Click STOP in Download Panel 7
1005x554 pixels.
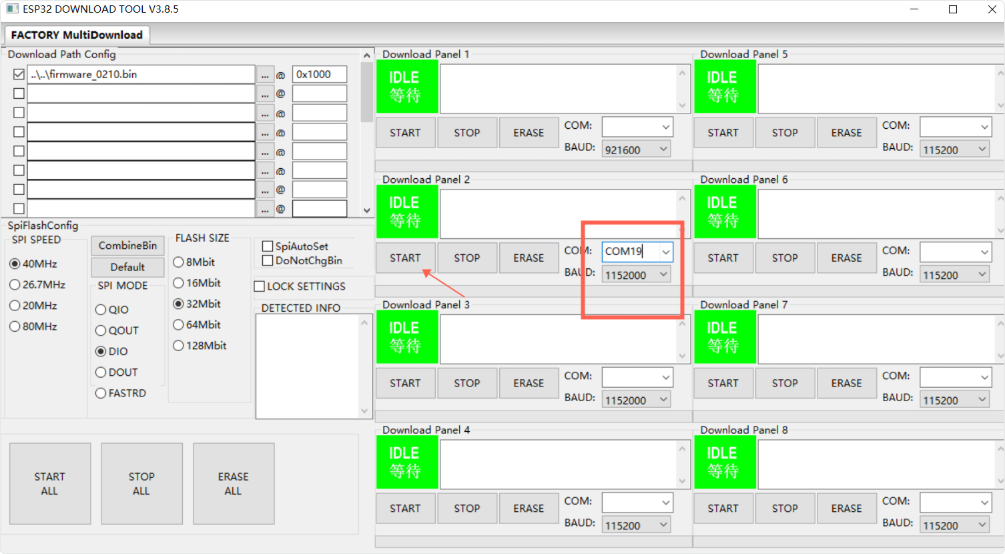pos(785,383)
